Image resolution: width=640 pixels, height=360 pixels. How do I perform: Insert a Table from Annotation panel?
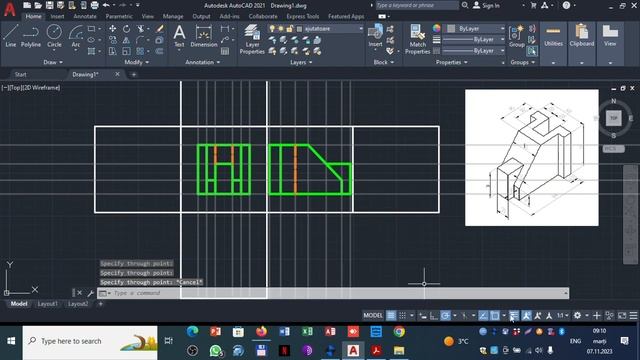(225, 51)
